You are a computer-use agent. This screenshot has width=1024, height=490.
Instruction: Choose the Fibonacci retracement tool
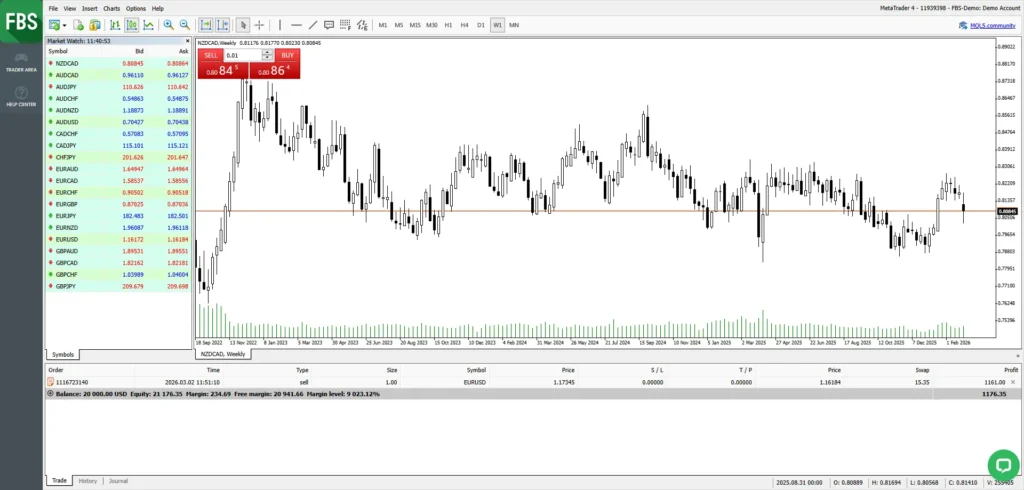345,25
